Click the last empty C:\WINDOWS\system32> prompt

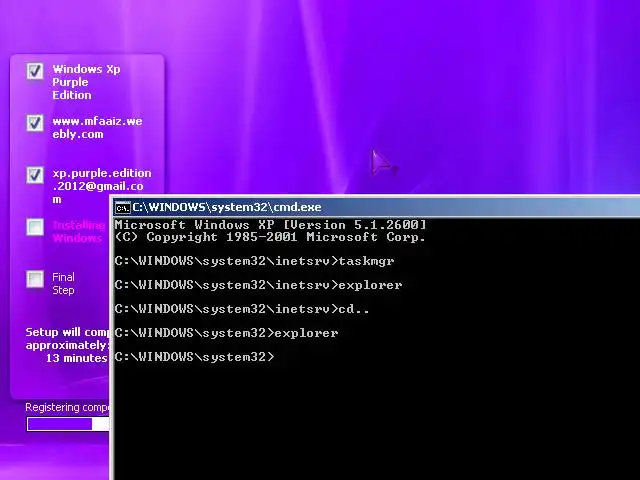(195, 357)
